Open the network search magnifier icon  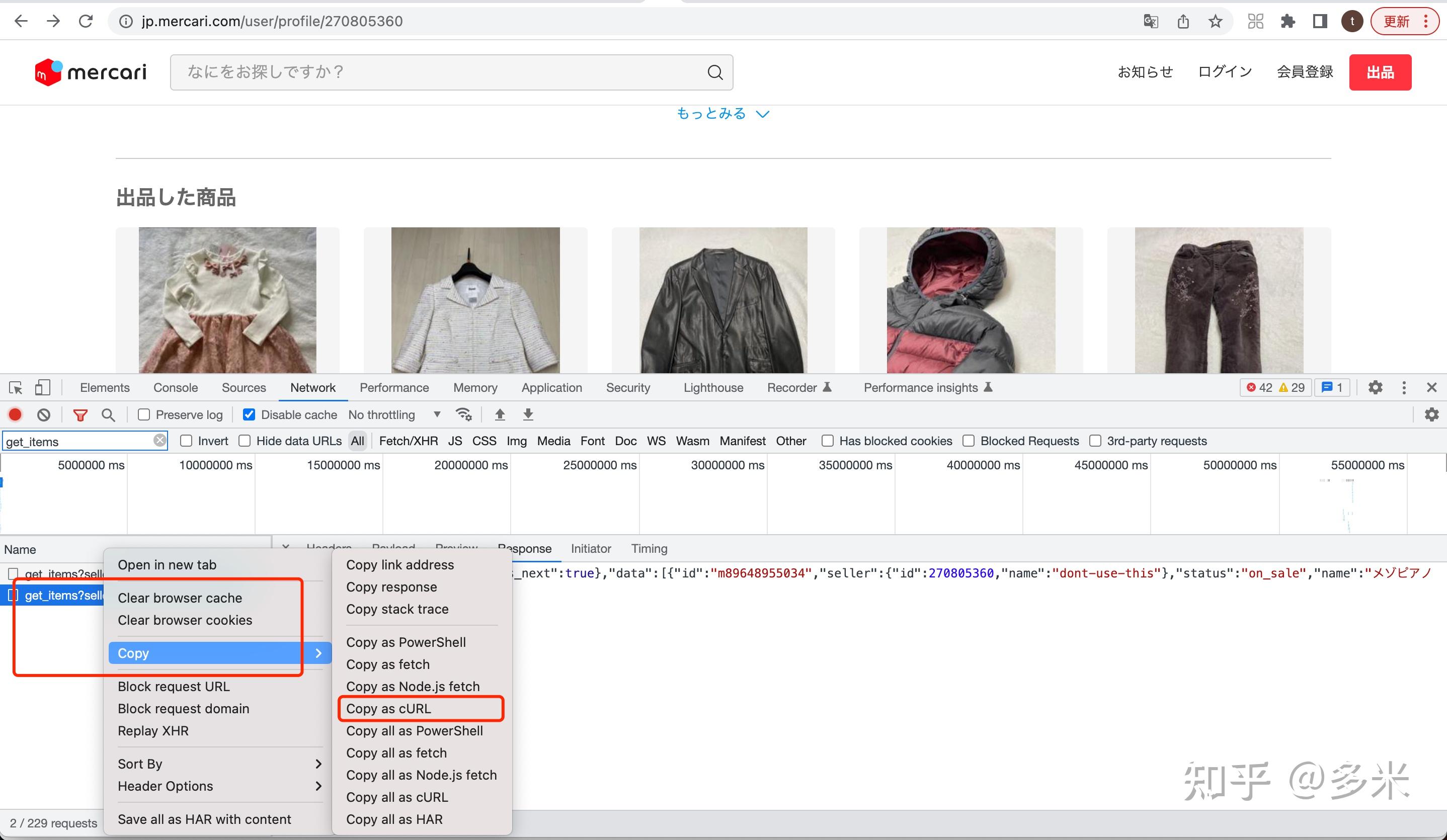point(108,414)
